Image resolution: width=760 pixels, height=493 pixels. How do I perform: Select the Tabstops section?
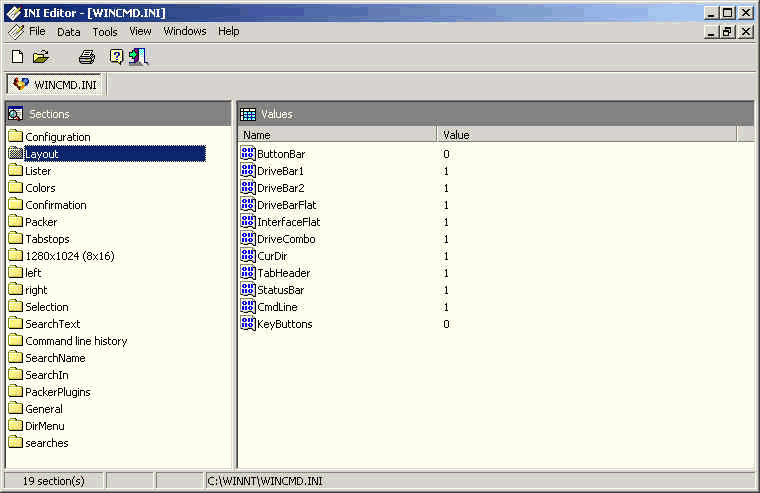(47, 239)
